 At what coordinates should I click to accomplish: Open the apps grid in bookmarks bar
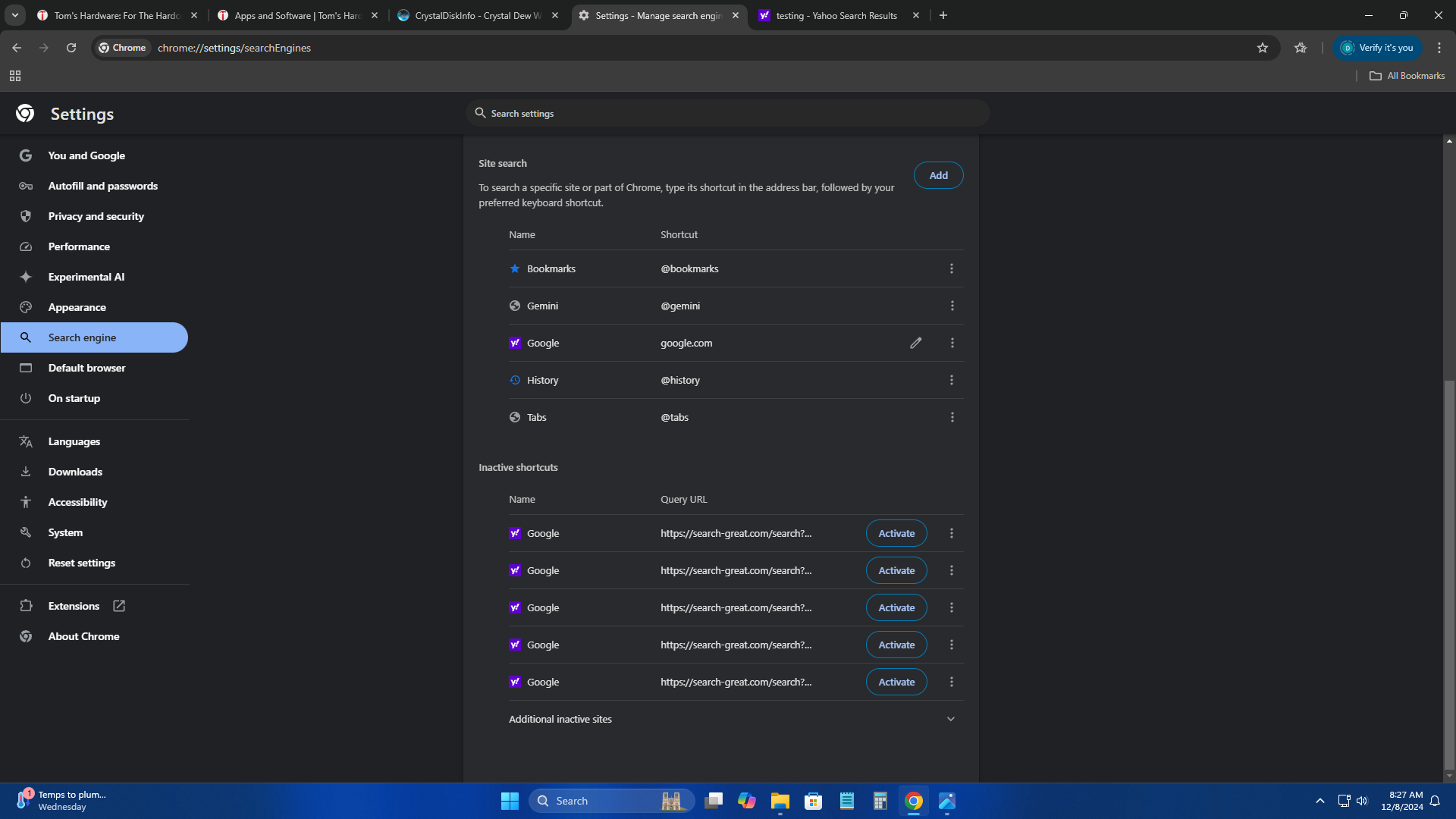(15, 76)
